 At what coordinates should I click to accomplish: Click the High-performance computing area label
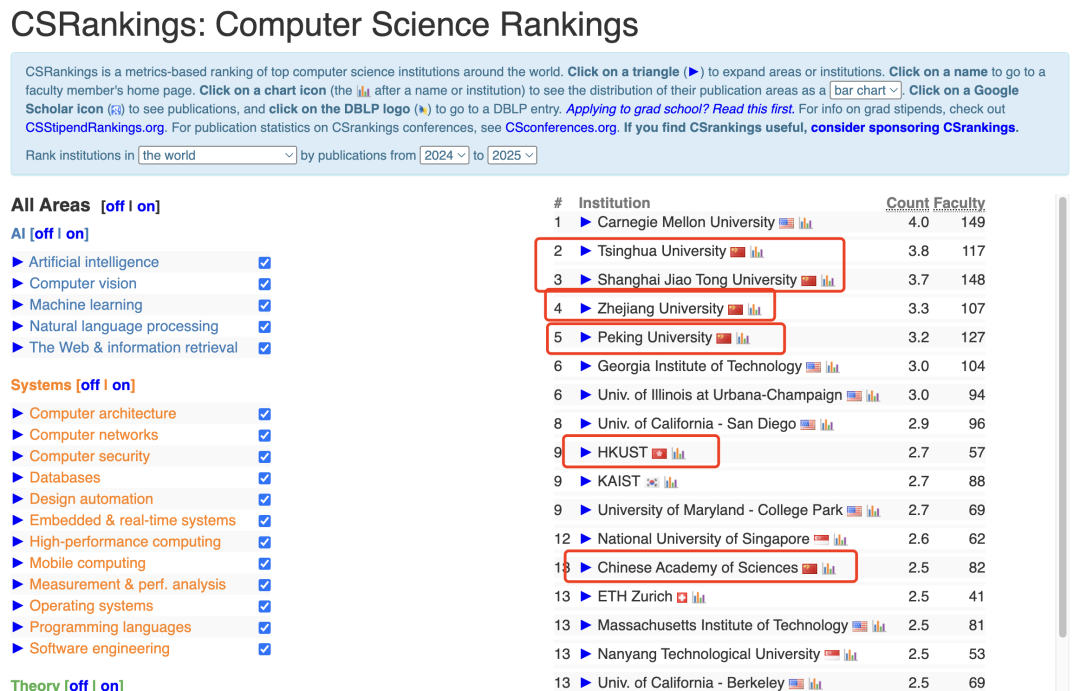click(x=125, y=542)
